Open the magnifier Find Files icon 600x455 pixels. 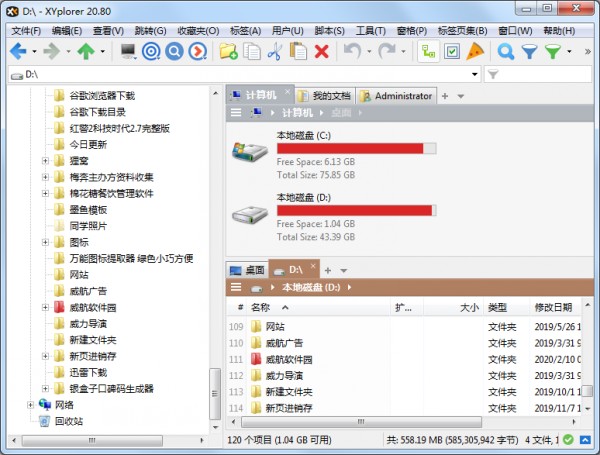click(x=506, y=51)
